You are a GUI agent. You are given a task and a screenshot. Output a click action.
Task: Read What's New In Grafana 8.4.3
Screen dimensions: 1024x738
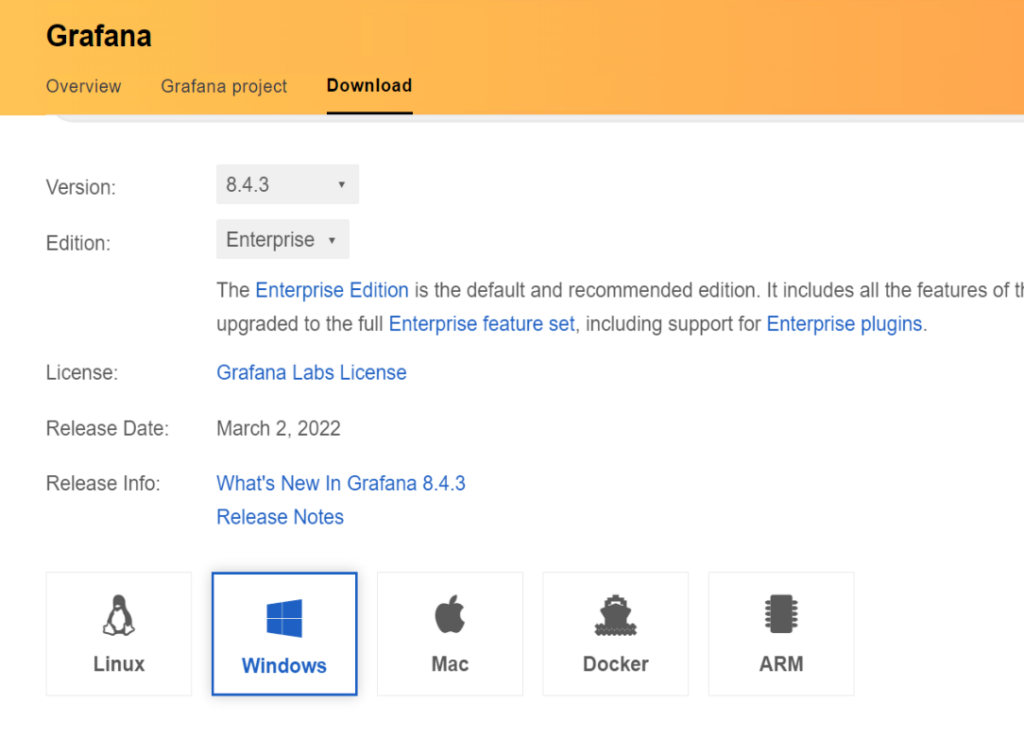(341, 483)
